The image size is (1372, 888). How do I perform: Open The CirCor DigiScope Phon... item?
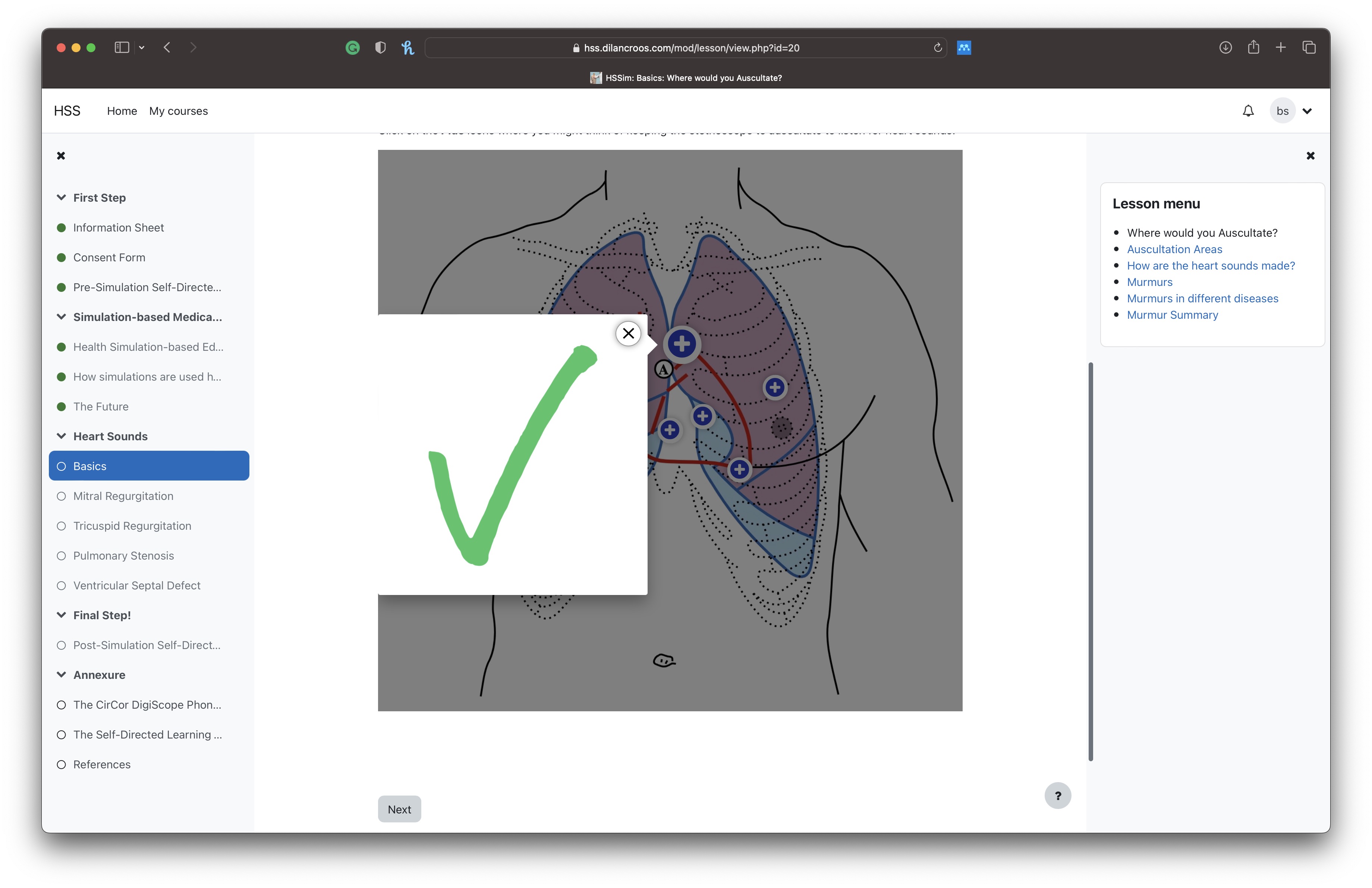pyautogui.click(x=147, y=705)
